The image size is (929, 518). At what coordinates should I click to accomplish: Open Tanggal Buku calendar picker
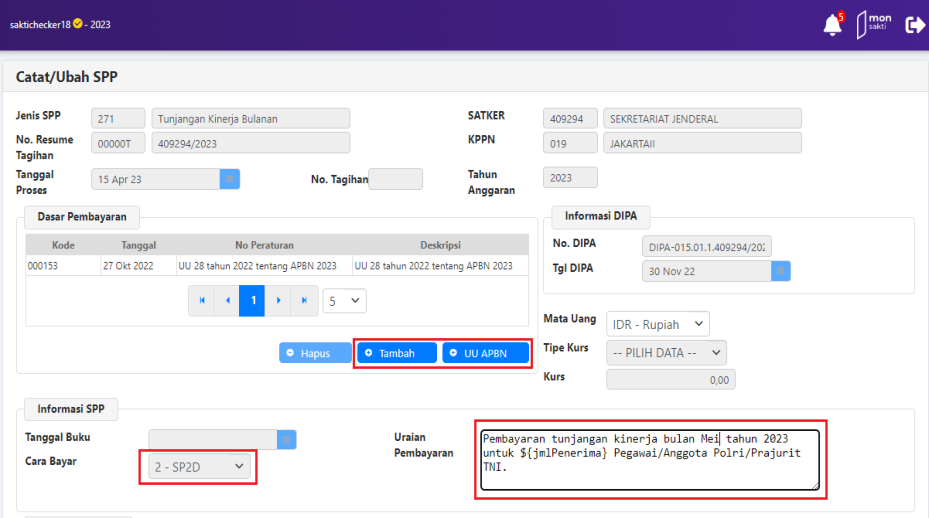pyautogui.click(x=287, y=439)
